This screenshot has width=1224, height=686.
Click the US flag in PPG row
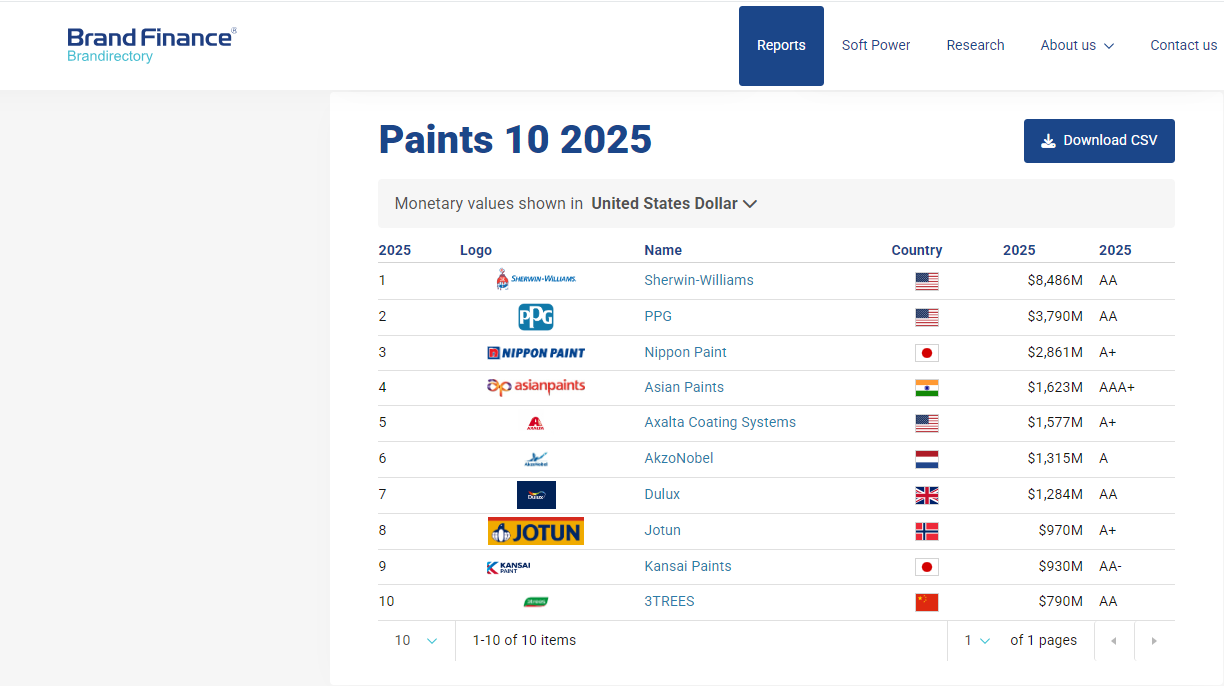click(x=927, y=317)
